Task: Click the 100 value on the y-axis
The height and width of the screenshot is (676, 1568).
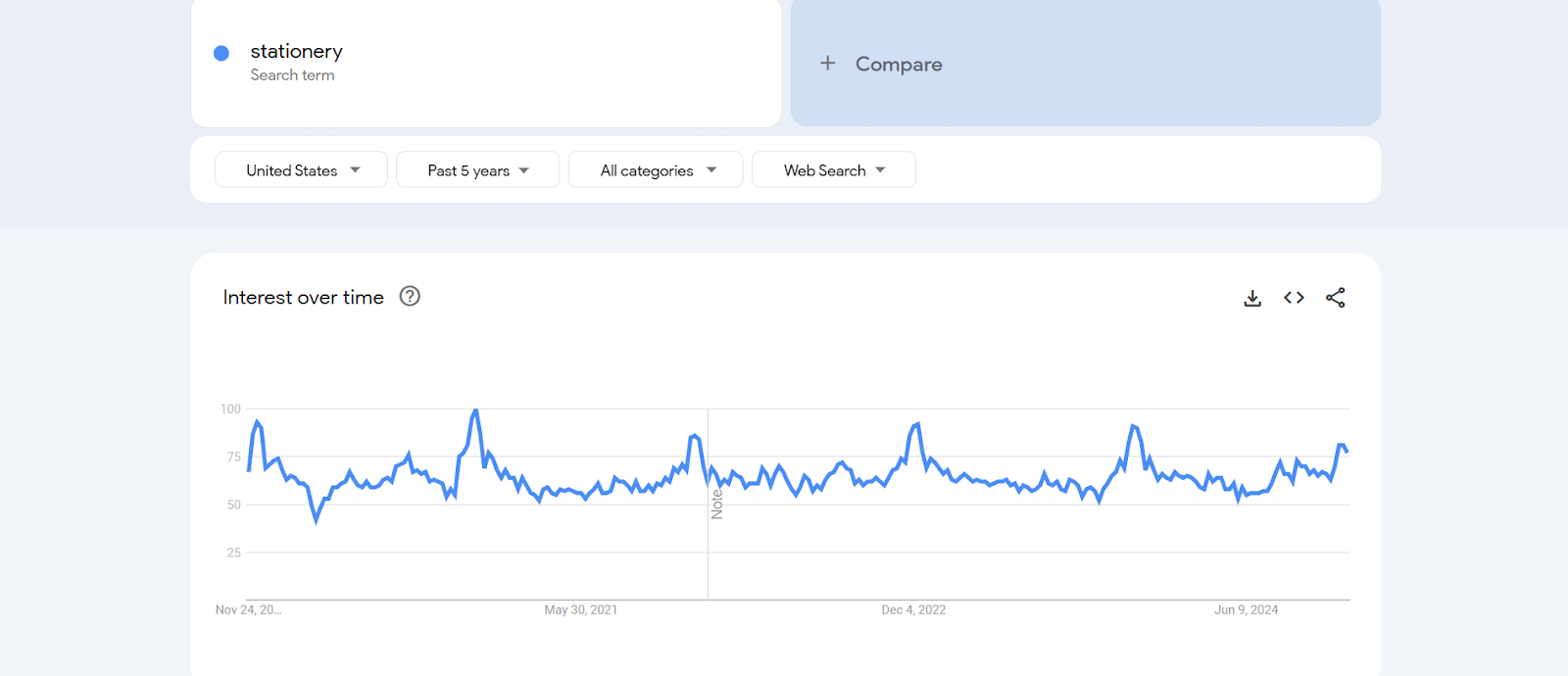Action: pos(230,409)
